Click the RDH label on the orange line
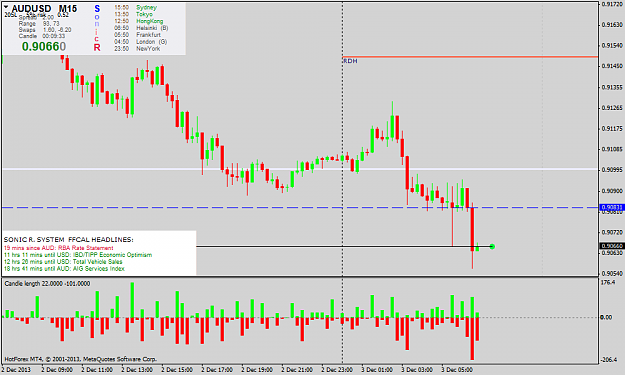This screenshot has width=625, height=375. (350, 61)
